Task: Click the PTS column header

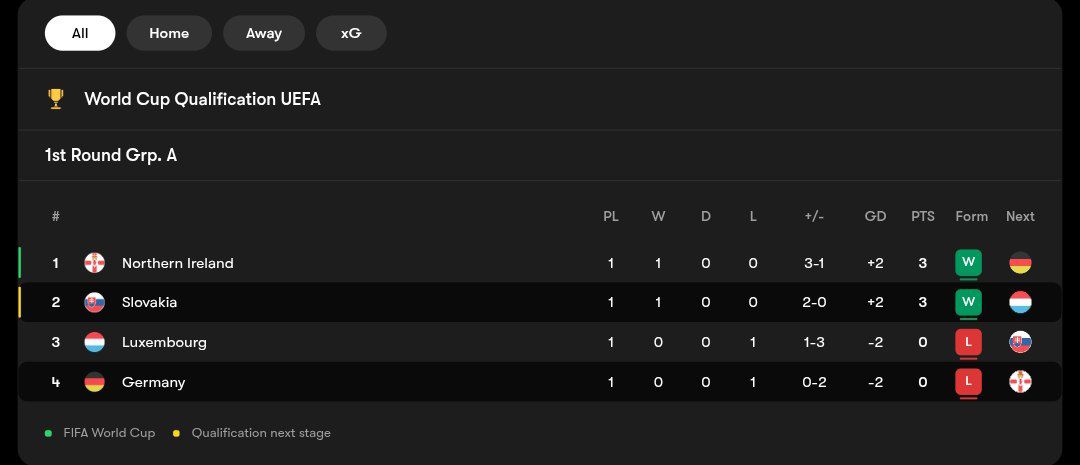Action: (x=923, y=216)
